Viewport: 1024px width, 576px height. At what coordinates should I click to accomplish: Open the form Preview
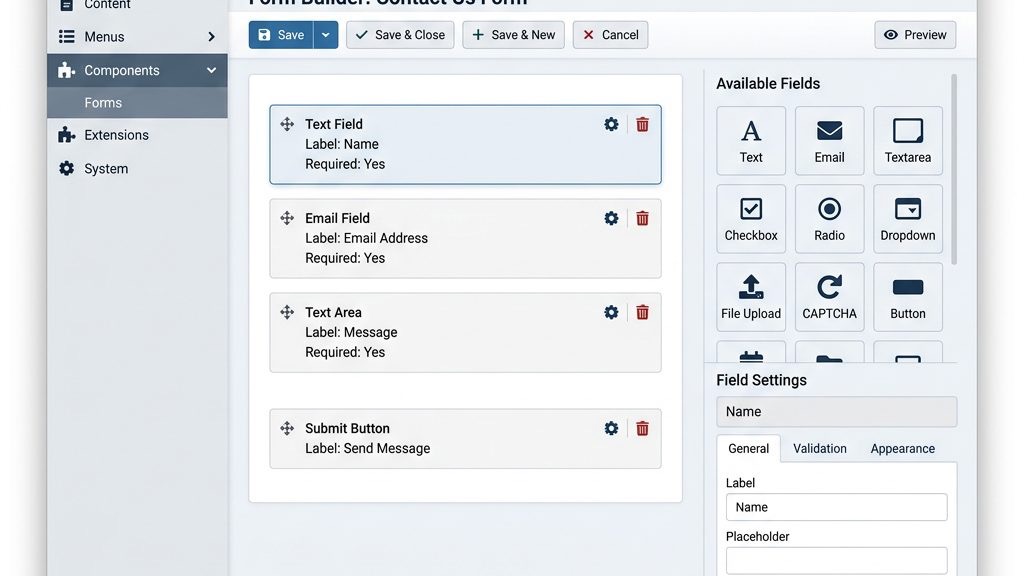(914, 34)
